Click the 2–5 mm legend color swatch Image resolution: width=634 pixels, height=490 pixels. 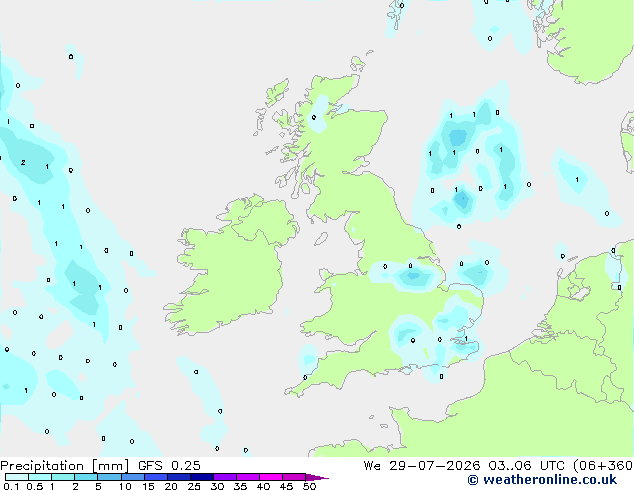point(86,477)
